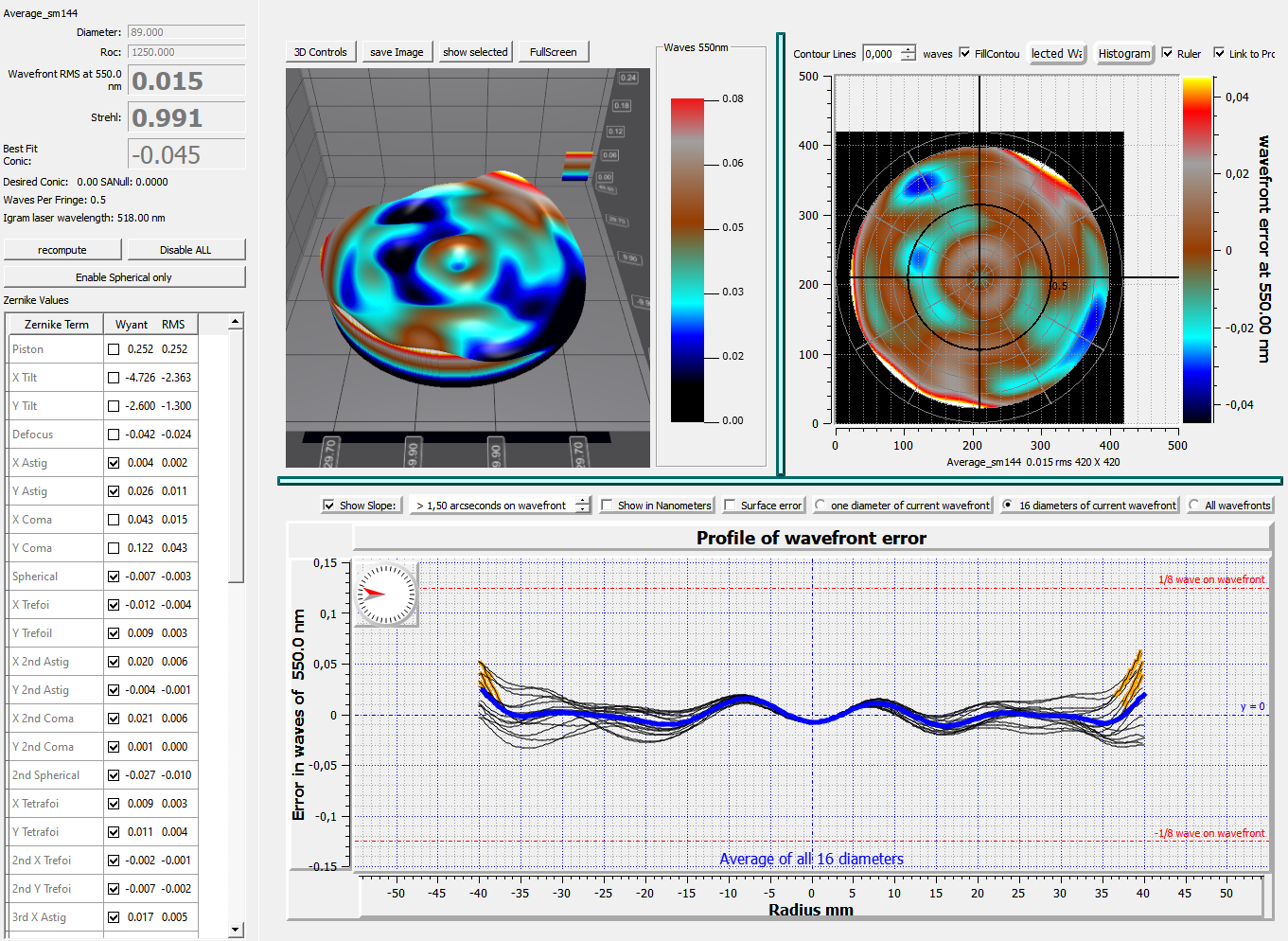Switch the 3D view to FullScreen

554,52
